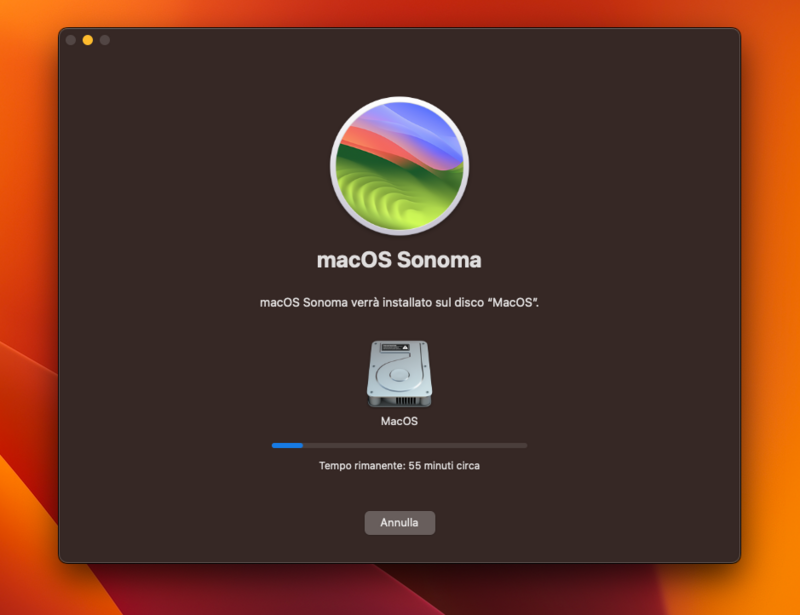Image resolution: width=800 pixels, height=615 pixels.
Task: Click the "Tempo rimanente: 55 minuti circa" text
Action: point(400,466)
